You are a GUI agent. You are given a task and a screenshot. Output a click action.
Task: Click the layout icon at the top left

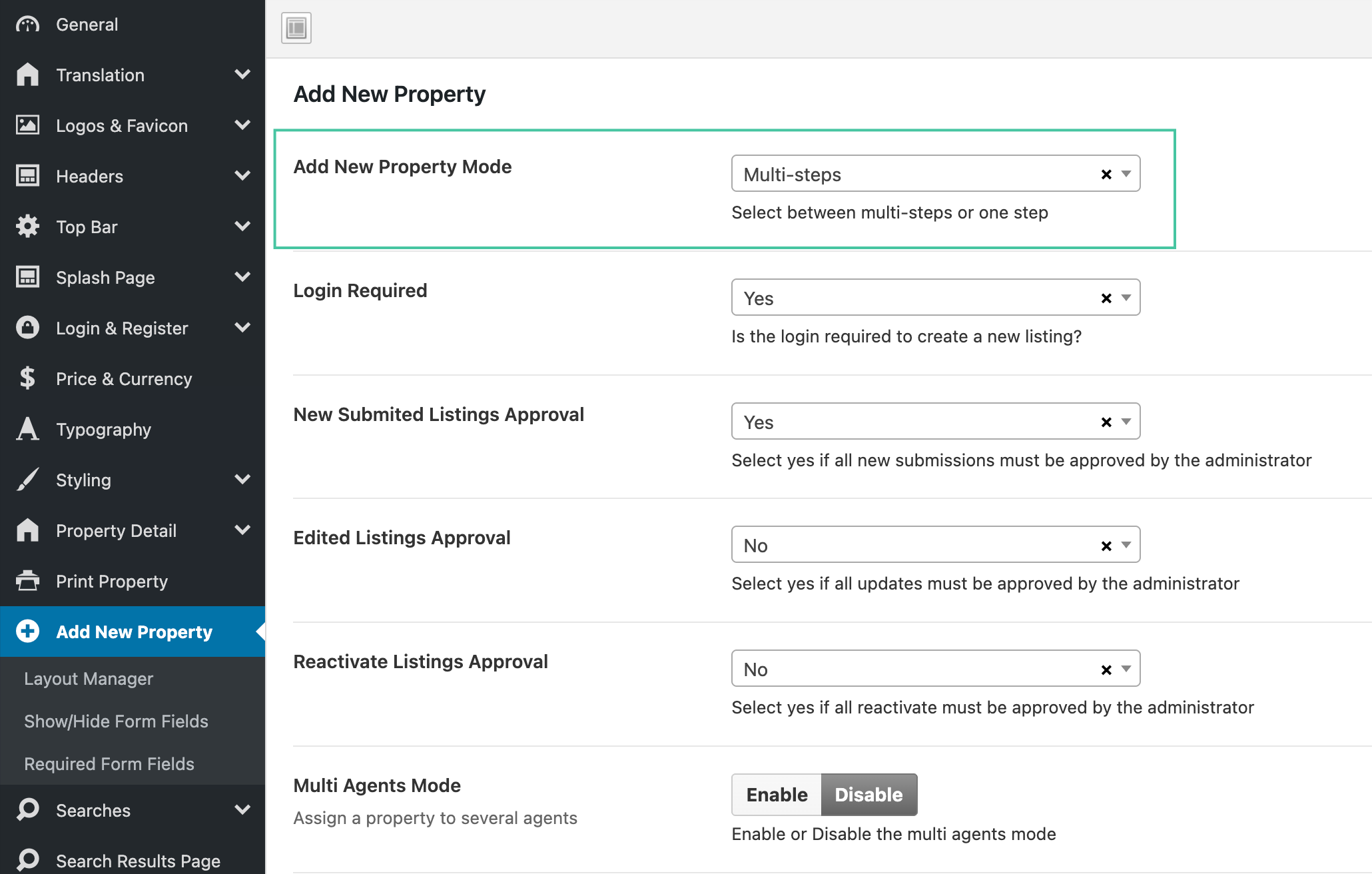click(296, 27)
